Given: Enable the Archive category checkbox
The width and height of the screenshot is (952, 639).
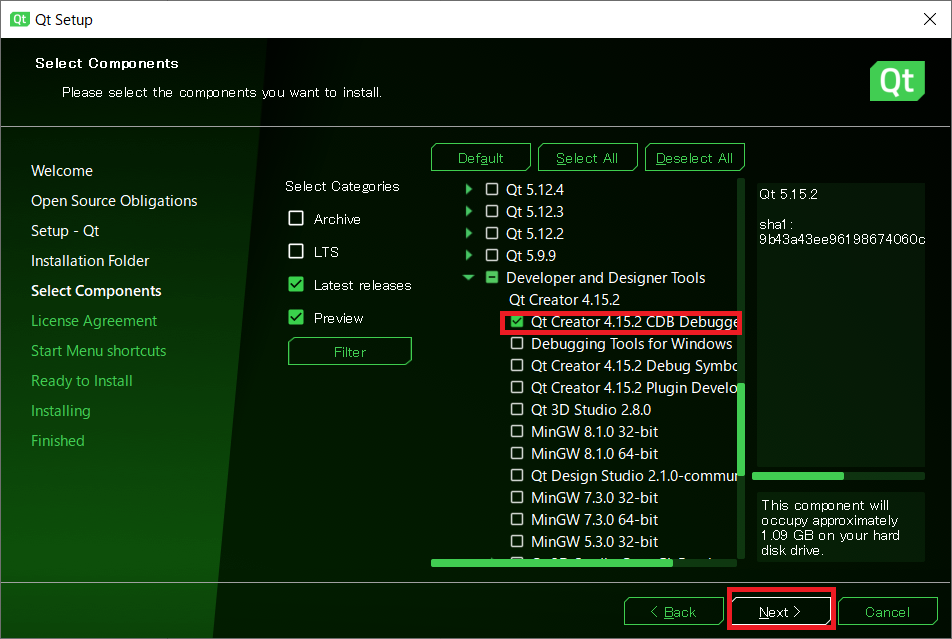Looking at the screenshot, I should (296, 218).
